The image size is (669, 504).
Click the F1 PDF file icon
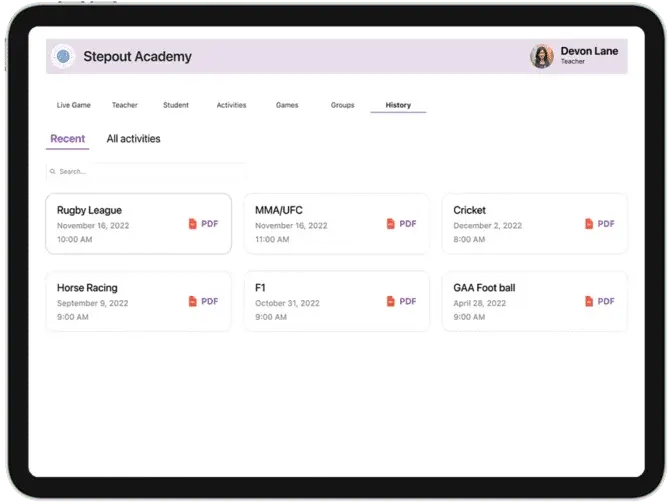click(x=391, y=301)
